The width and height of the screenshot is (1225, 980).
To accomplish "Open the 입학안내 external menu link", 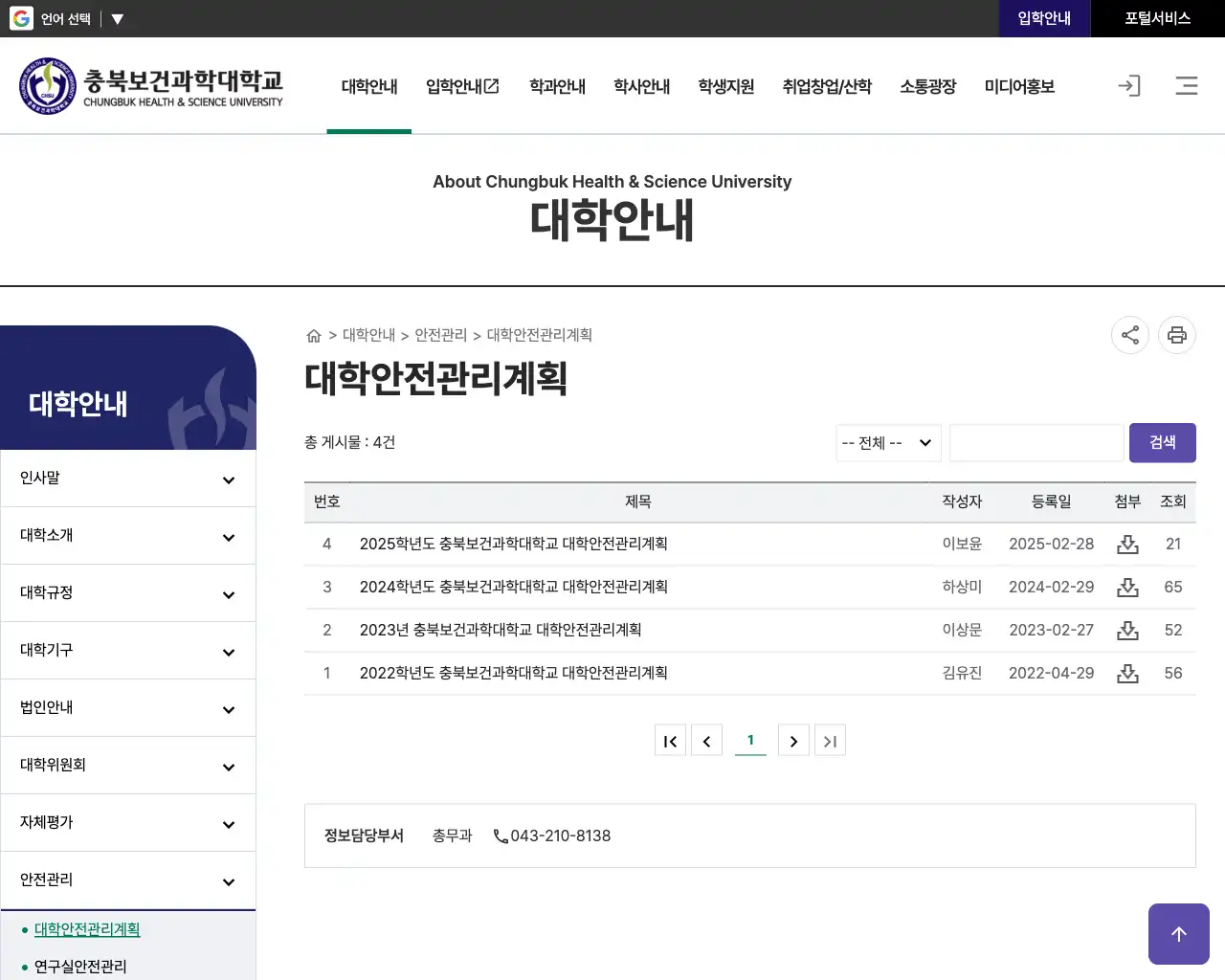I will (463, 86).
